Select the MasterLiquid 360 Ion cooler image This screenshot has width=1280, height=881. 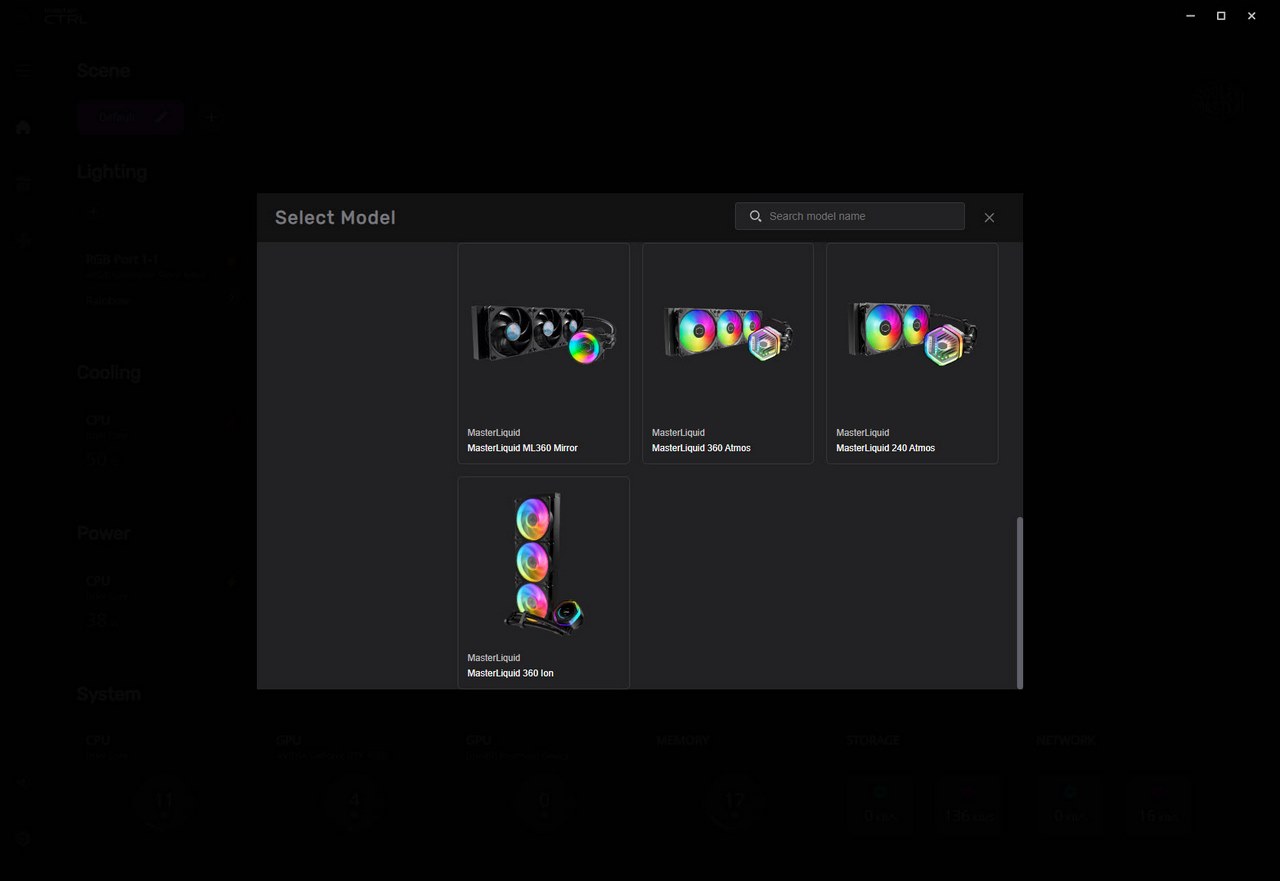coord(544,563)
